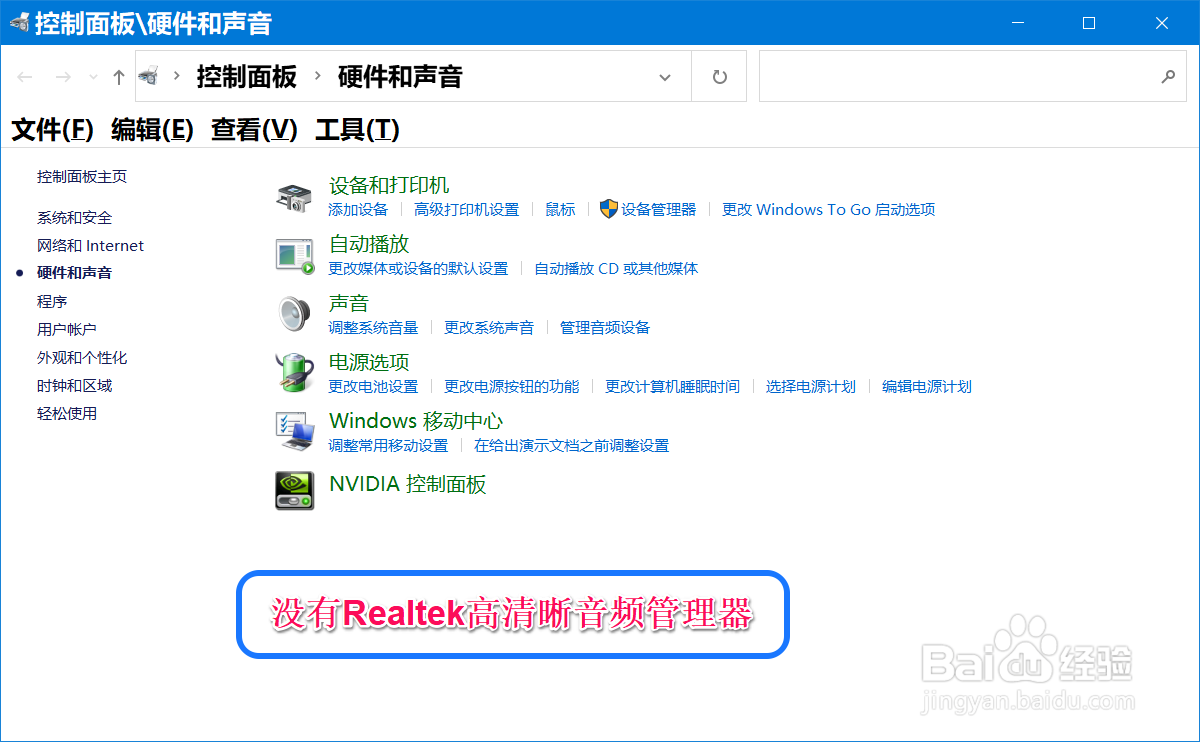The height and width of the screenshot is (742, 1200).
Task: Click 在给出演示文档之前调整设置 link
Action: pos(571,446)
